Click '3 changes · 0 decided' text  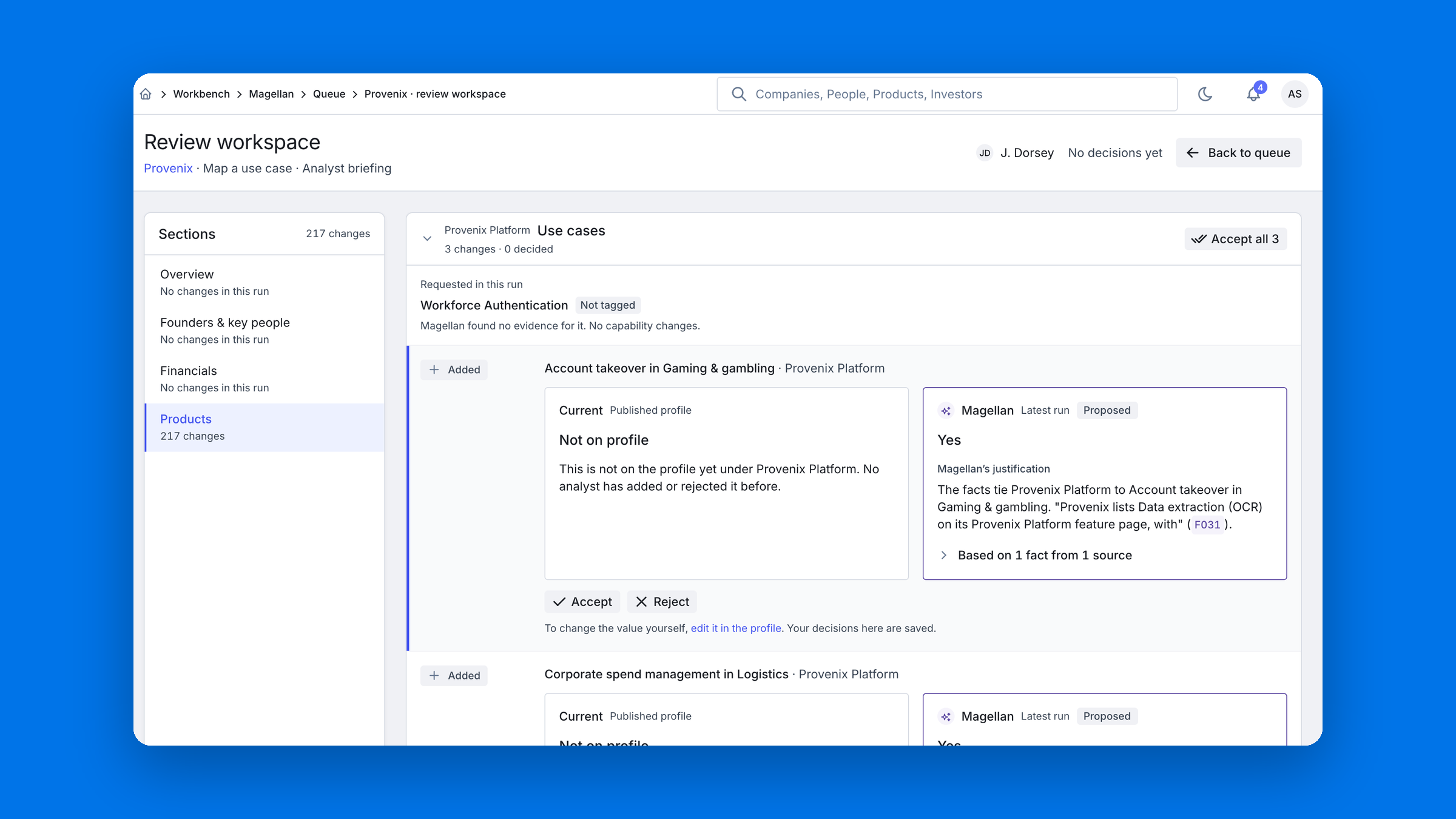[x=499, y=249]
